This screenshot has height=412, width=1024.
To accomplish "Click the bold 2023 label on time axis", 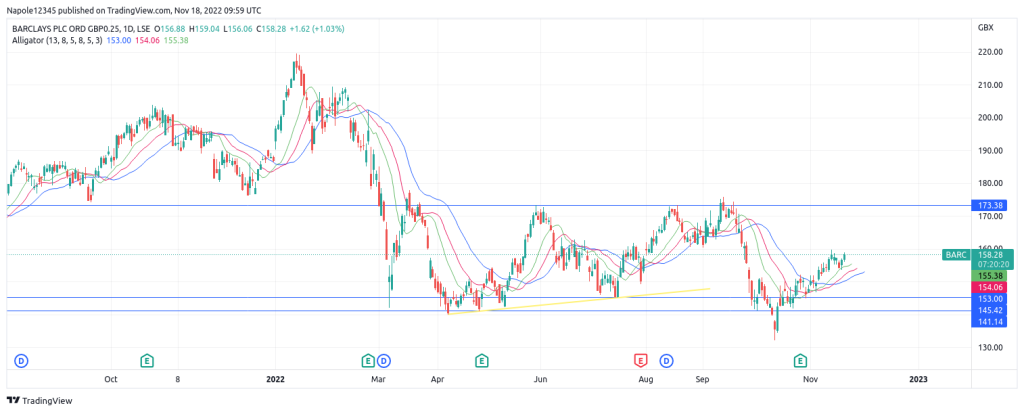I will [918, 379].
